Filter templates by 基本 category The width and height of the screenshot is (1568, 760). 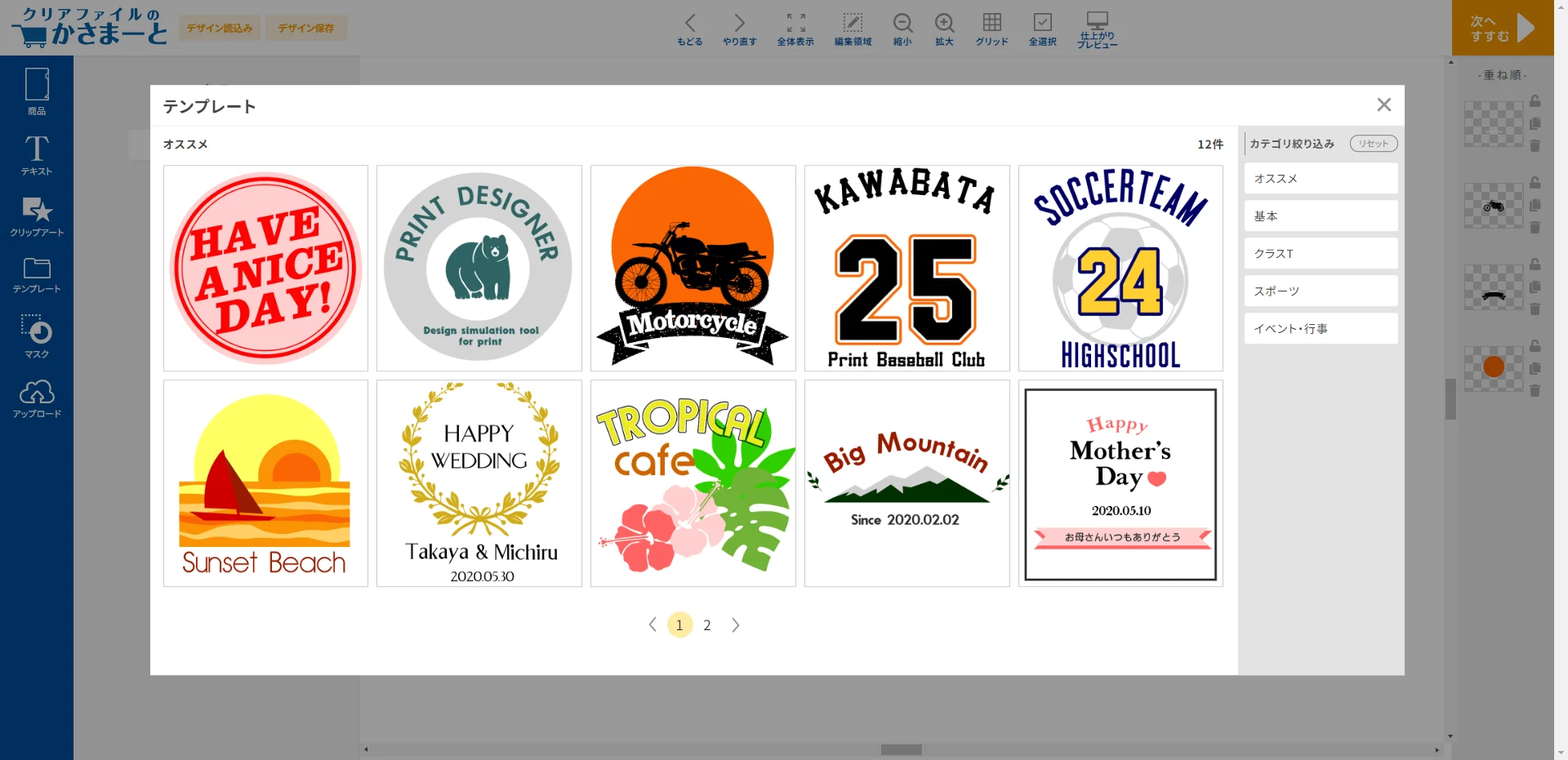(1321, 216)
